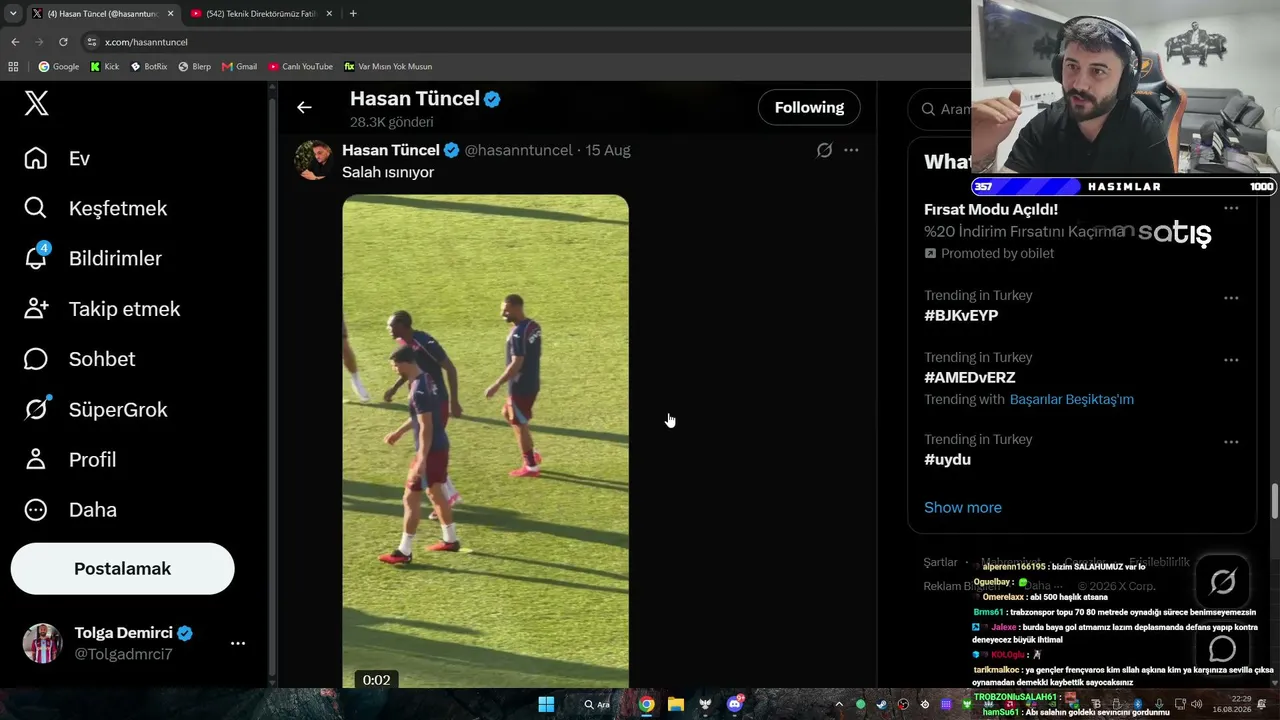Open Başarılar Beşiktaş'ım trending link
This screenshot has width=1280, height=720.
[x=1072, y=399]
